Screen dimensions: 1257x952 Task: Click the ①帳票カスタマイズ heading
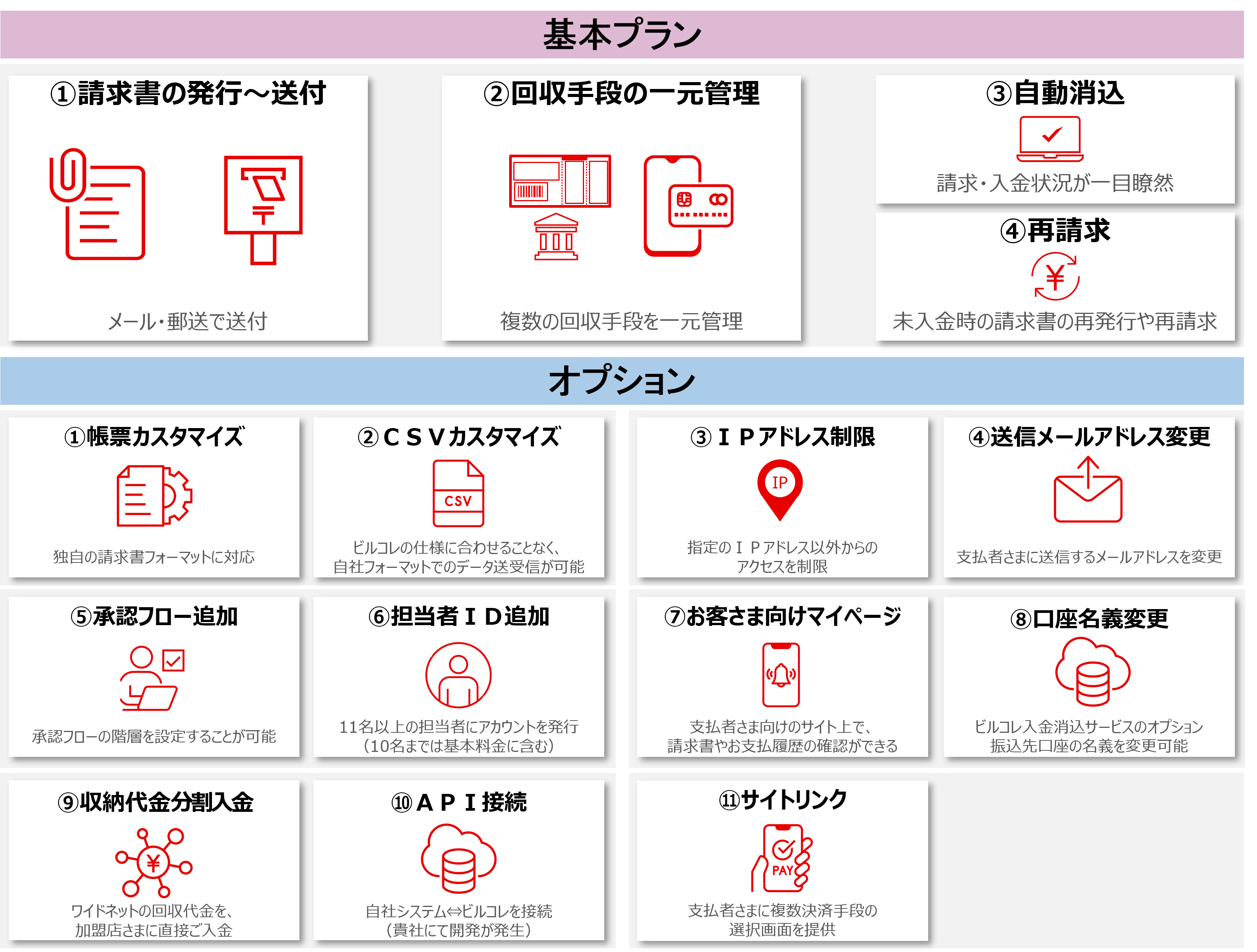(x=154, y=436)
